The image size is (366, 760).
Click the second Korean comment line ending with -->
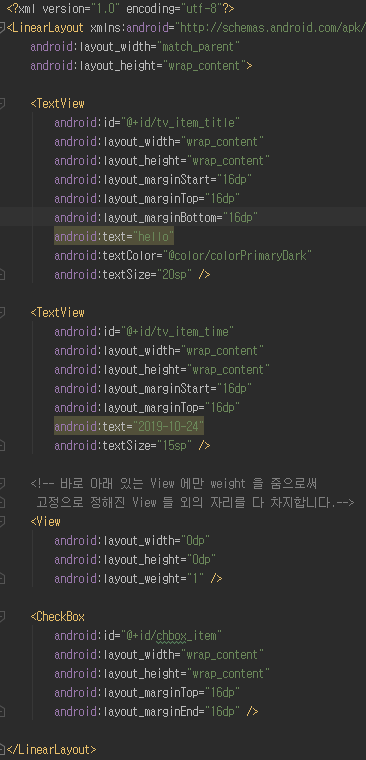(x=195, y=503)
